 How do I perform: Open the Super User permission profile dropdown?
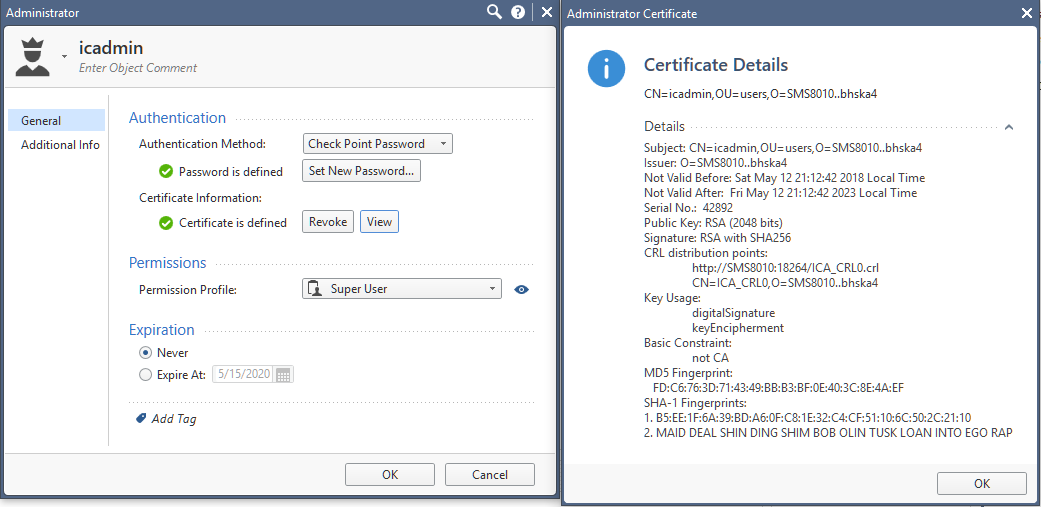402,289
